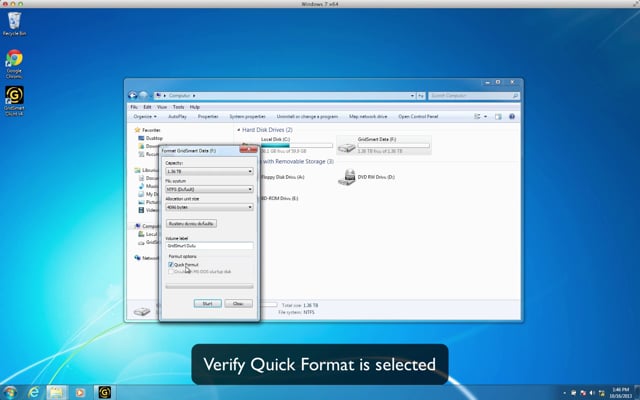Toggle the preview pane icon
Viewport: 640px width, 400px height.
498,116
